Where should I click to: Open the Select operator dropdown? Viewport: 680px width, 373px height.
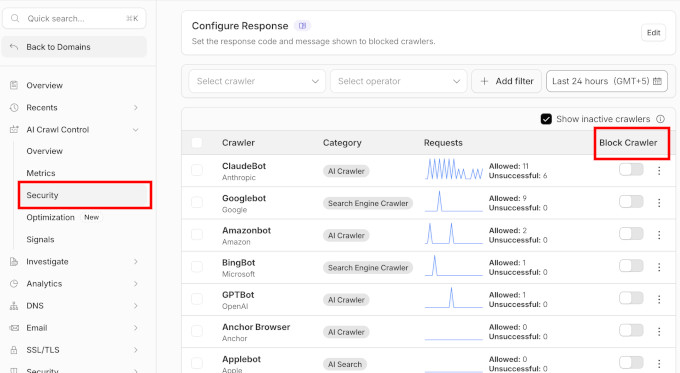coord(399,81)
